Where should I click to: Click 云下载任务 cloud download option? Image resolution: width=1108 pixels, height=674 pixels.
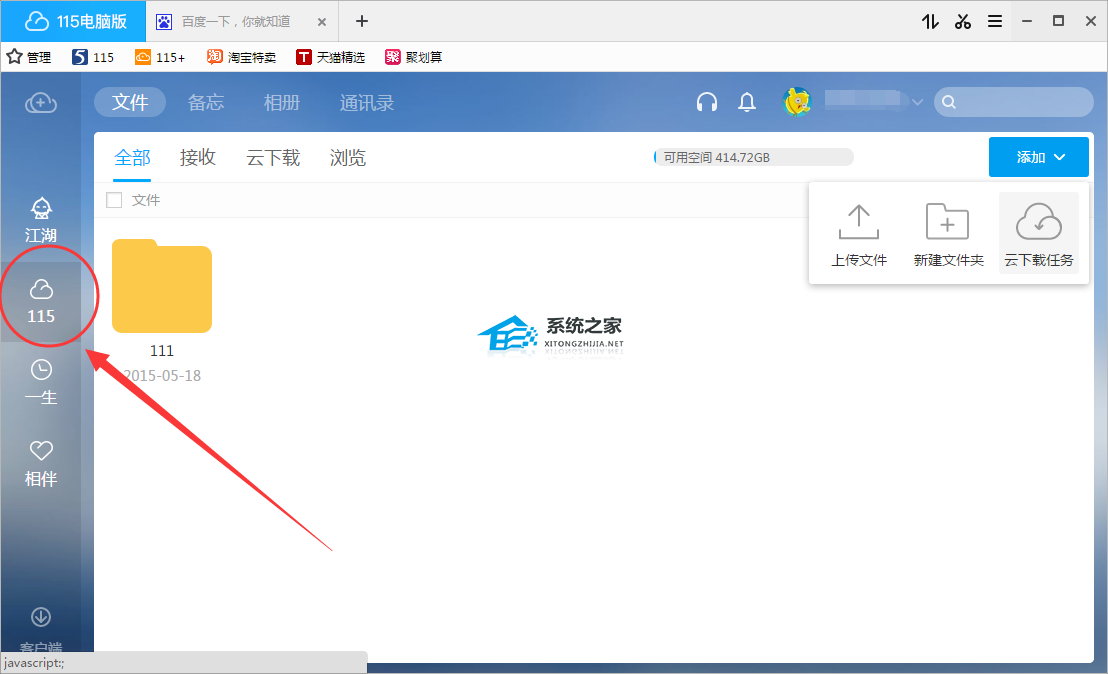coord(1039,233)
